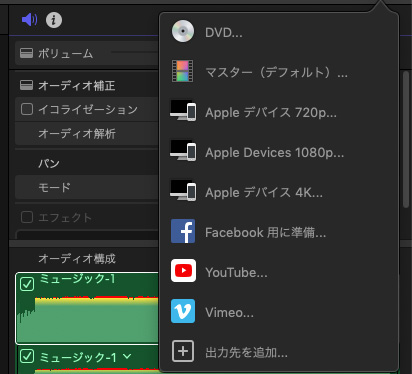Click the Apple デバイス 720p device icon

[x=183, y=111]
